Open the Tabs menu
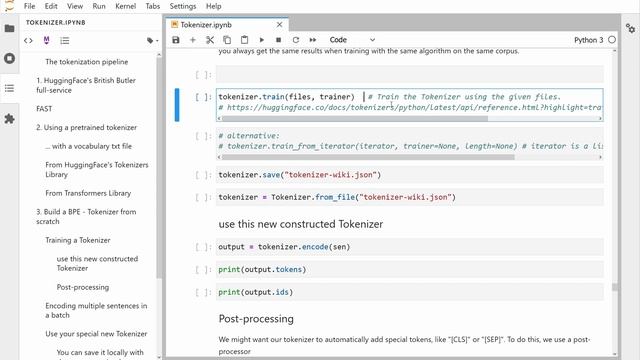 tap(153, 6)
